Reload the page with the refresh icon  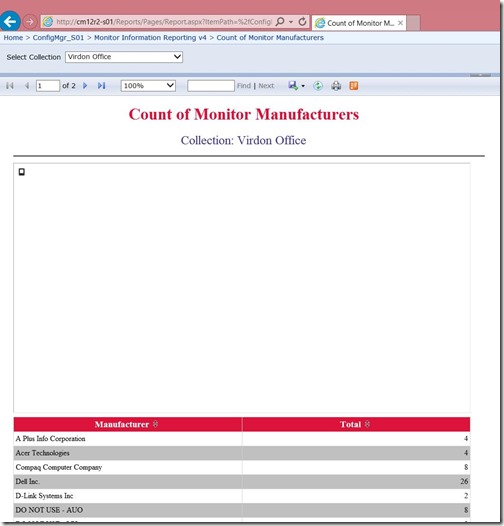click(x=302, y=22)
